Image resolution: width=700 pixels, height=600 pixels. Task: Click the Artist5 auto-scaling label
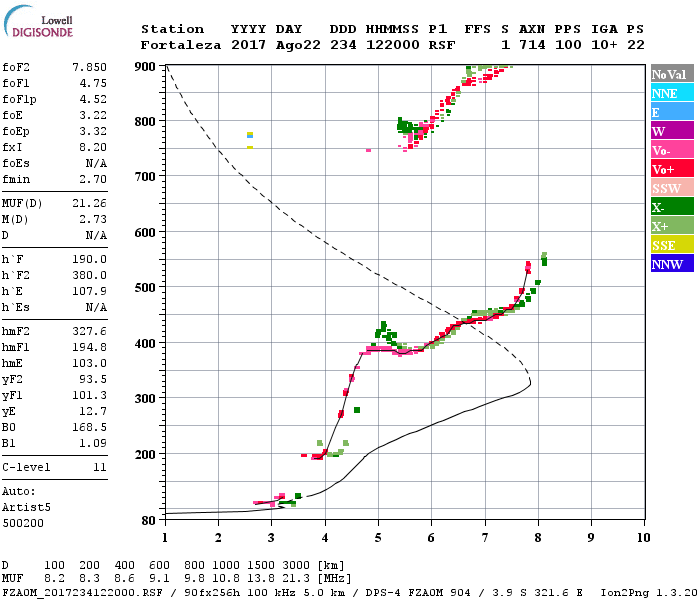coord(26,508)
